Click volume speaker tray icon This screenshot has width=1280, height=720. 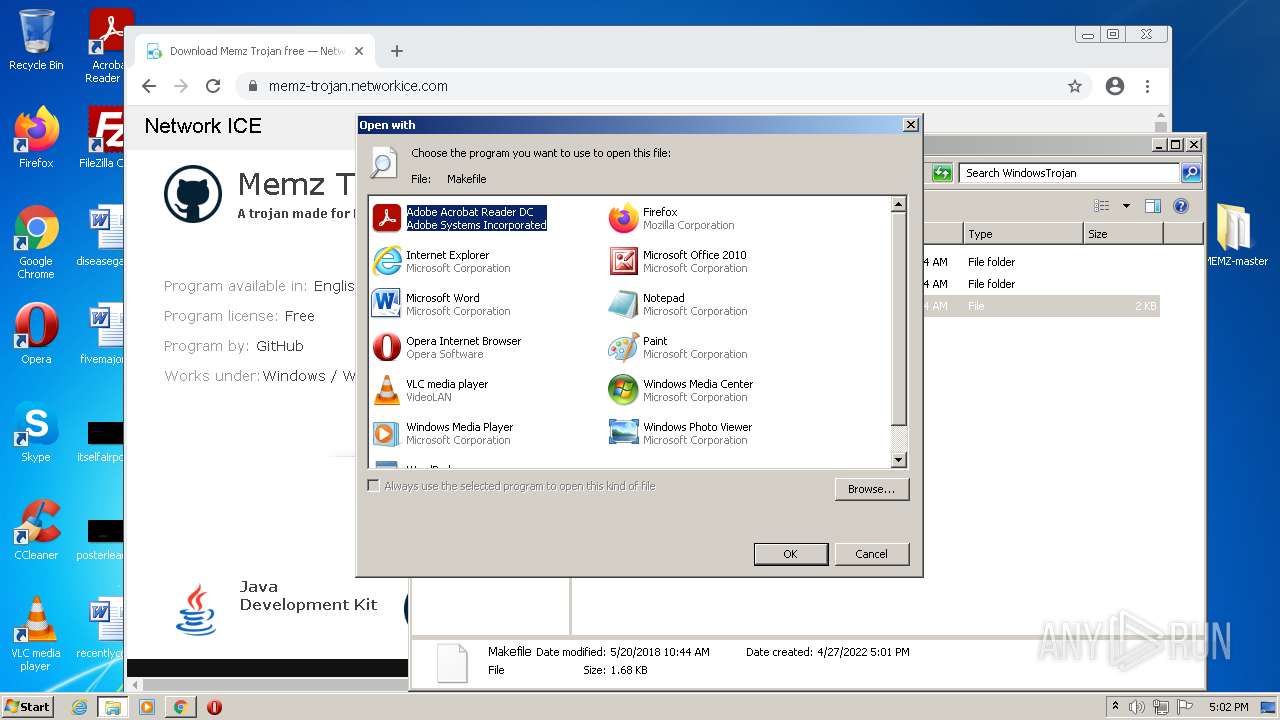pos(1136,707)
